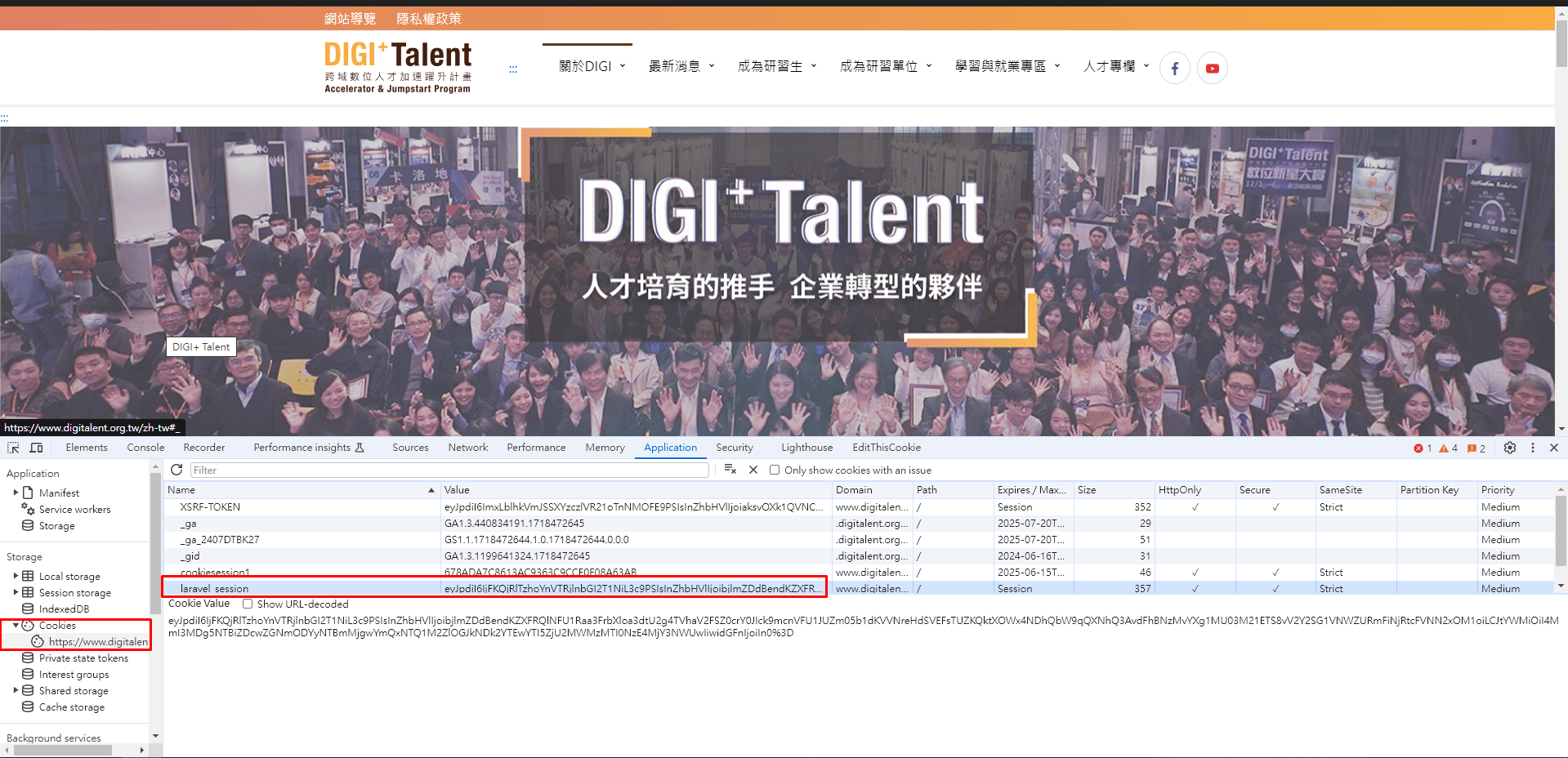Viewport: 1568px width, 758px height.
Task: Expand the Manifest tree node
Action: [x=16, y=493]
